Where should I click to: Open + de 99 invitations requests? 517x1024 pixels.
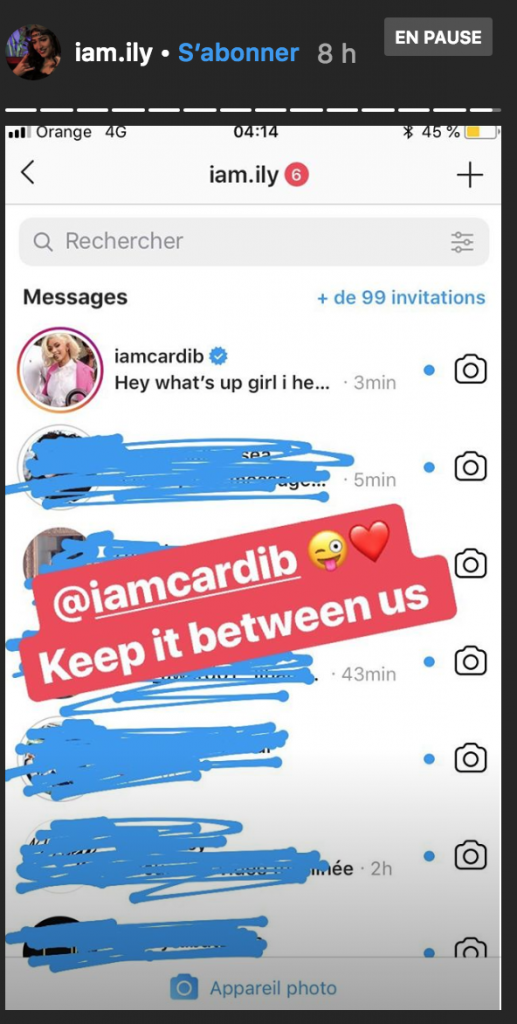tap(401, 298)
